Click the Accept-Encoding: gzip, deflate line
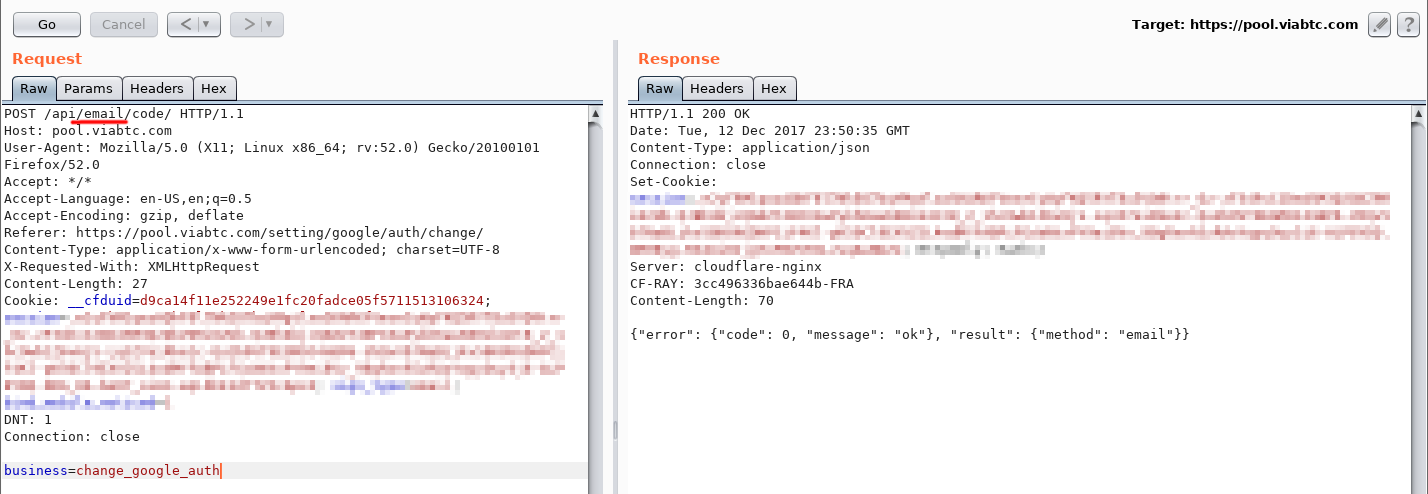This screenshot has height=494, width=1428. [x=124, y=216]
